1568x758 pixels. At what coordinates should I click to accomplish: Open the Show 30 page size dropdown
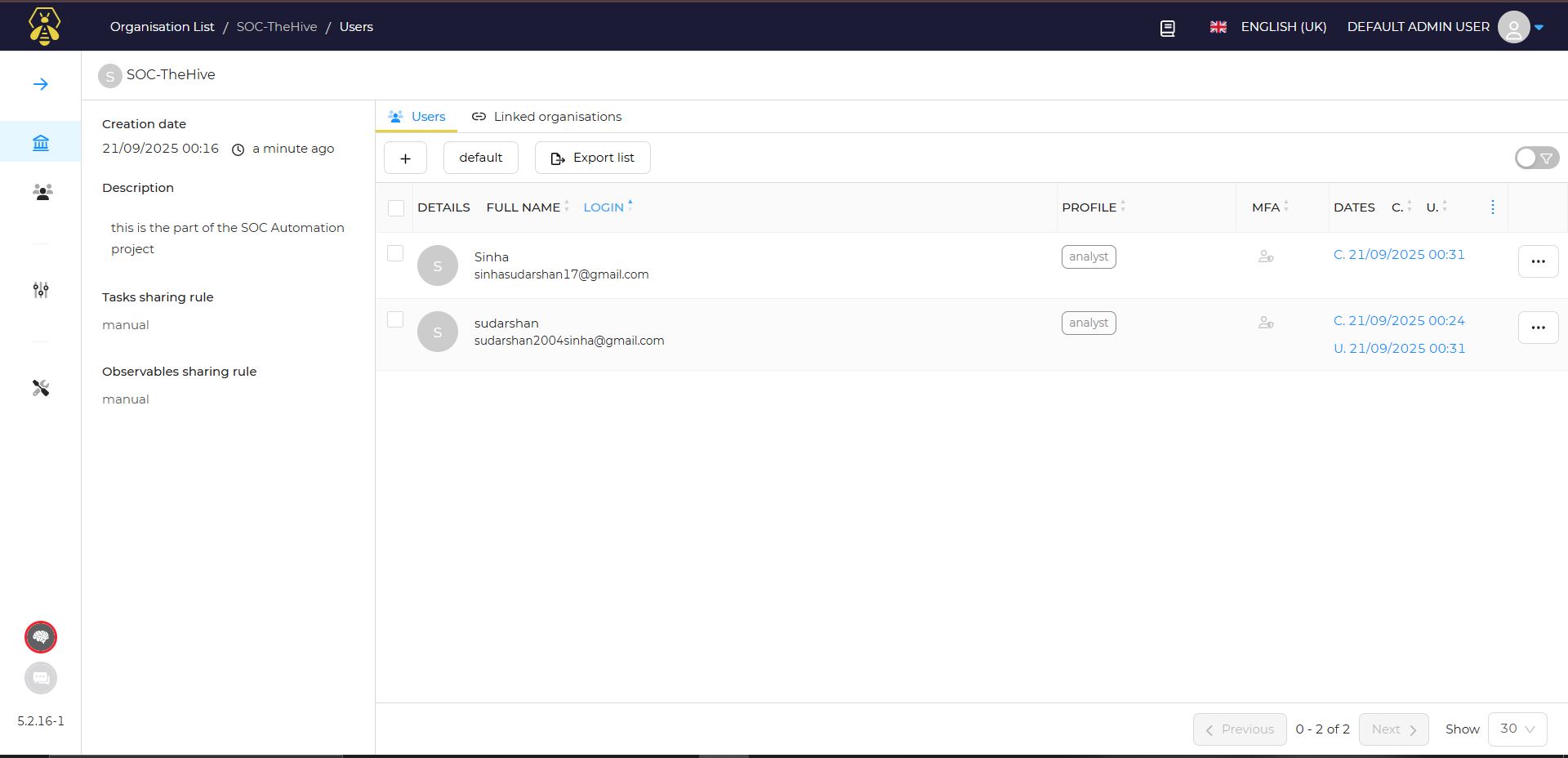coord(1517,729)
